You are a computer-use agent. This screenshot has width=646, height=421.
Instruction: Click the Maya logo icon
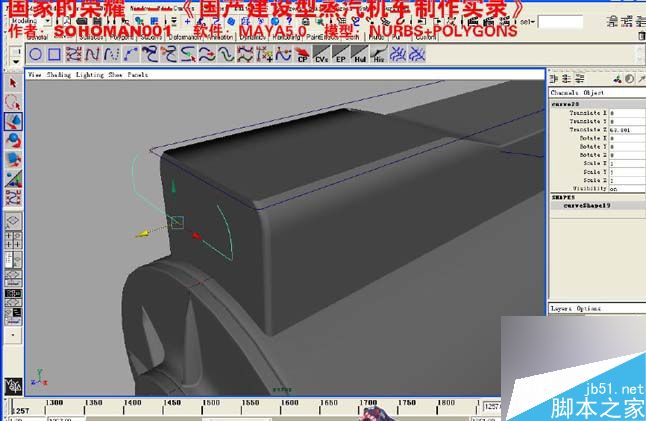click(x=13, y=386)
